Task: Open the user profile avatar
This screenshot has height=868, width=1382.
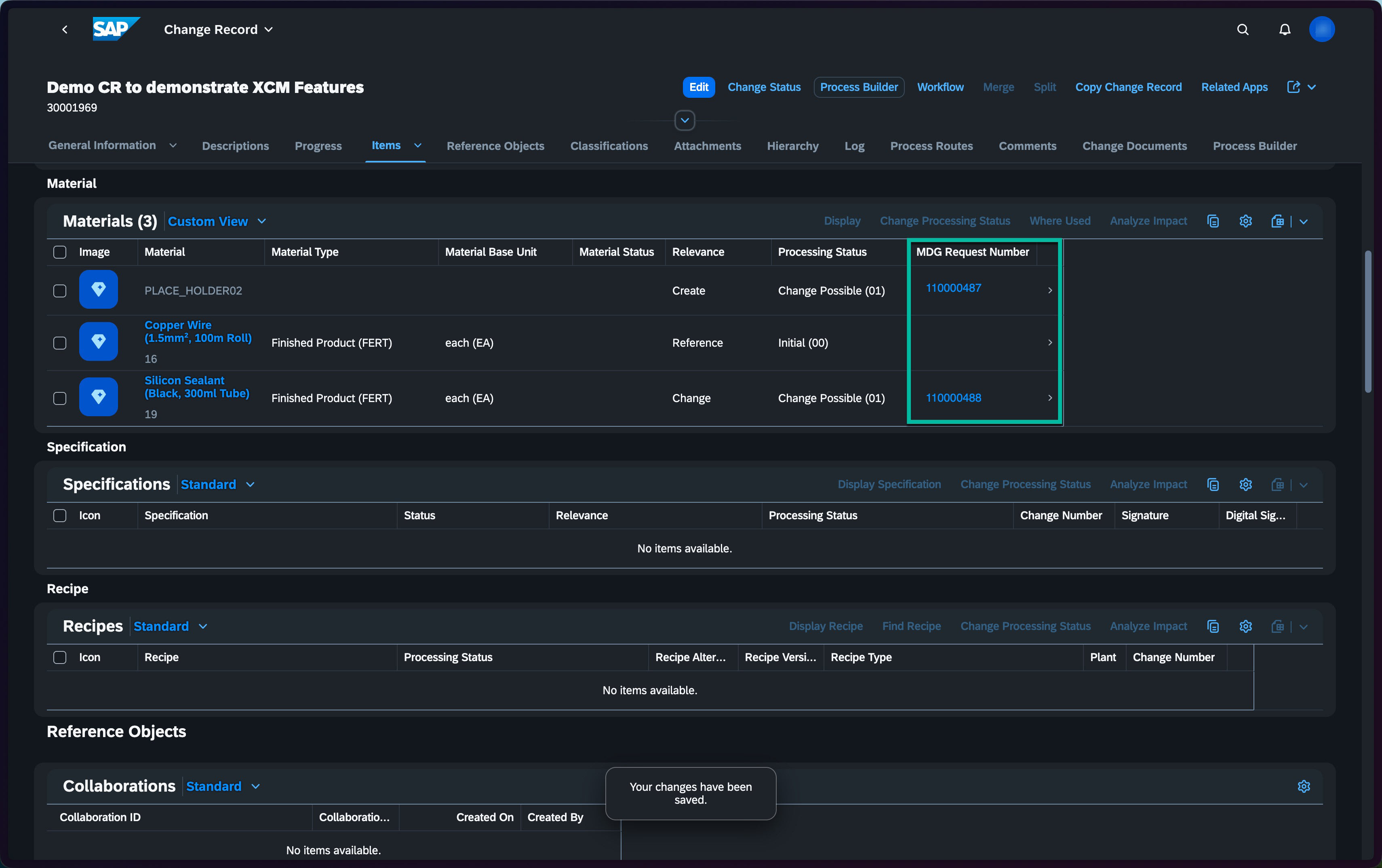Action: click(1321, 29)
